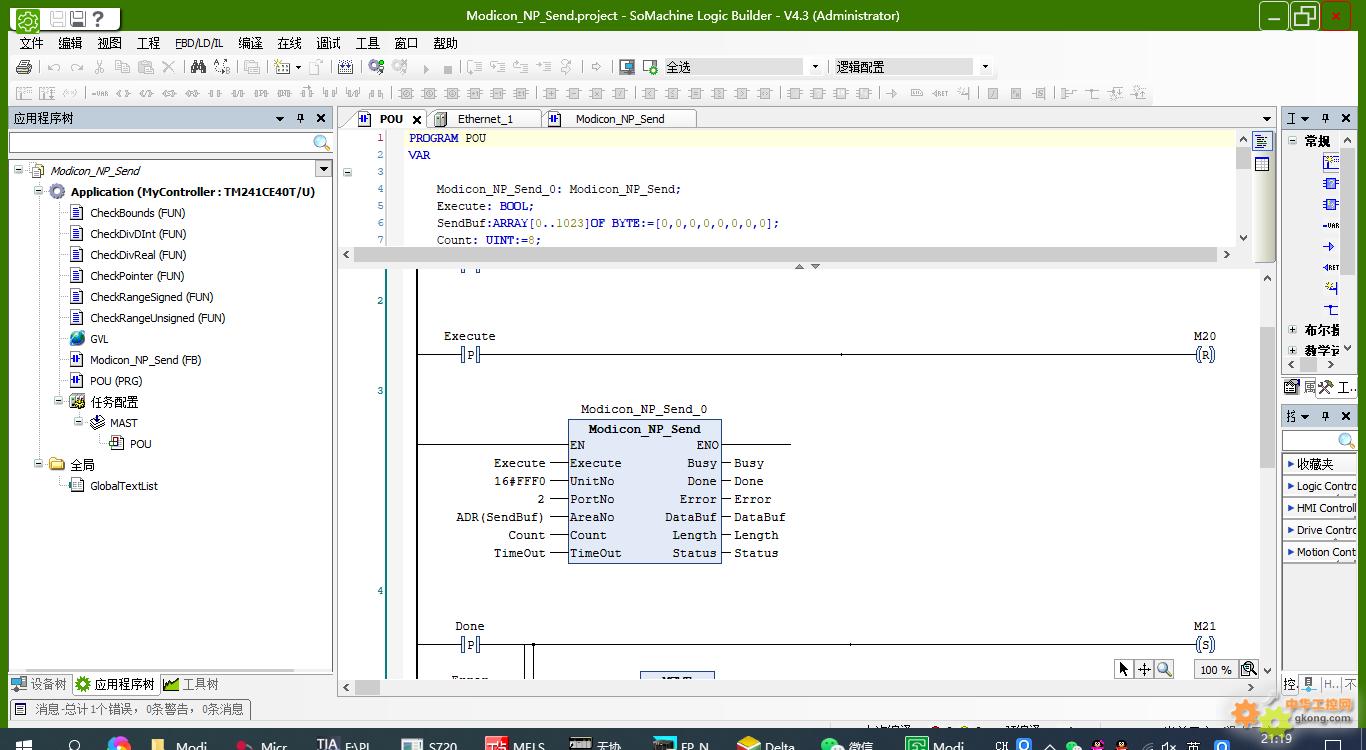Switch to the Ethernet_1 tab

tap(485, 119)
